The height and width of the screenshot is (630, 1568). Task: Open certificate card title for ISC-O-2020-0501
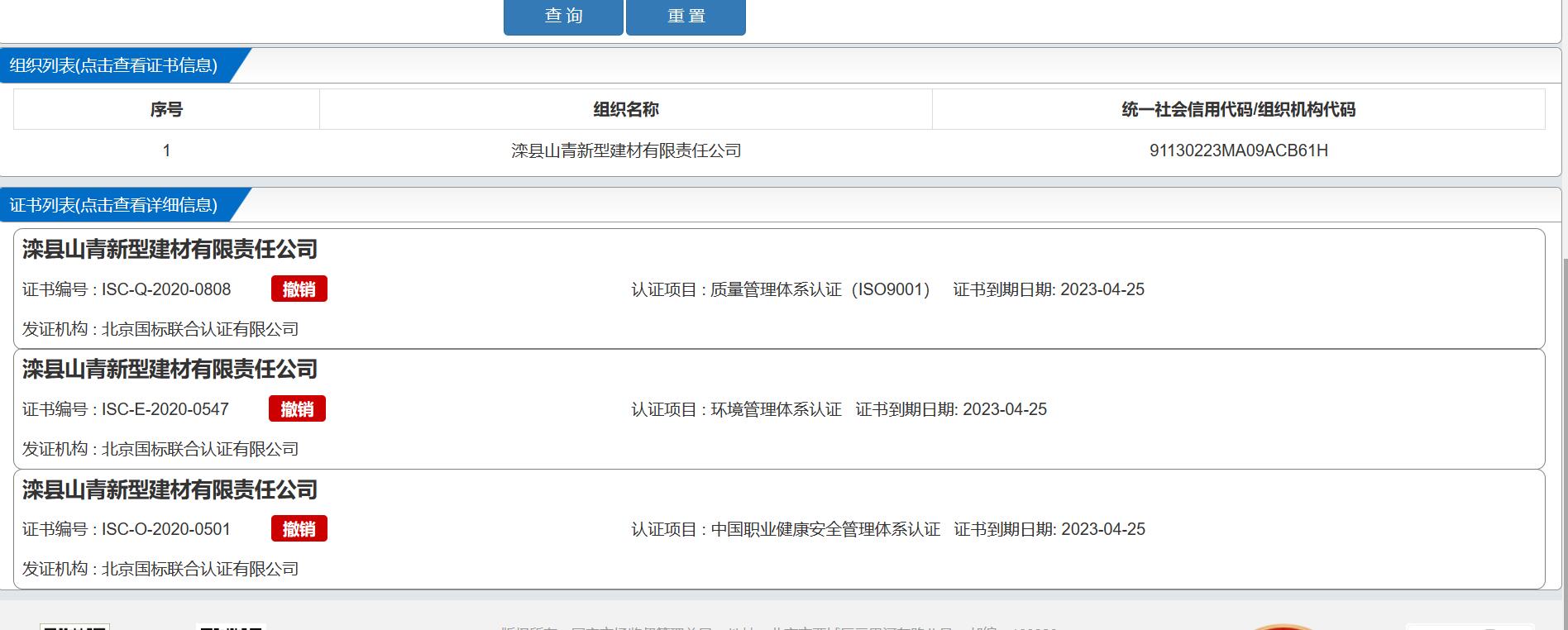[x=170, y=489]
